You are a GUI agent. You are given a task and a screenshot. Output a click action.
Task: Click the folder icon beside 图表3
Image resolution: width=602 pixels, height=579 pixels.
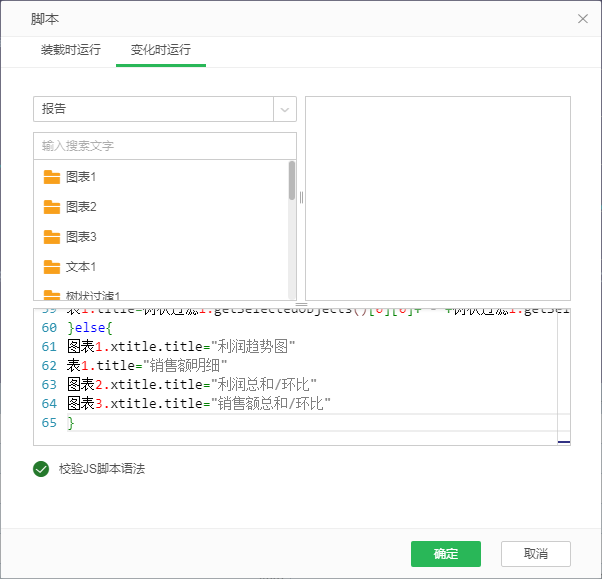(52, 237)
